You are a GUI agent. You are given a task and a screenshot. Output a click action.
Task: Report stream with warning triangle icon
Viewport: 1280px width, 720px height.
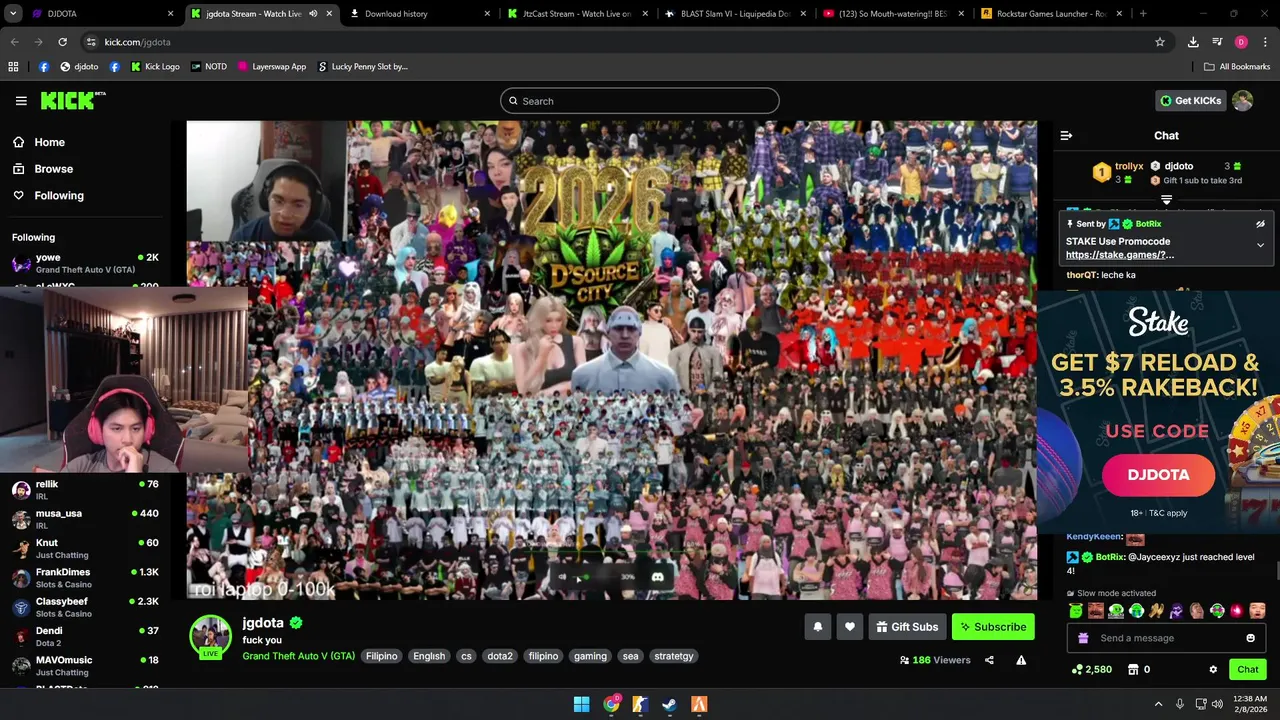pos(1021,660)
